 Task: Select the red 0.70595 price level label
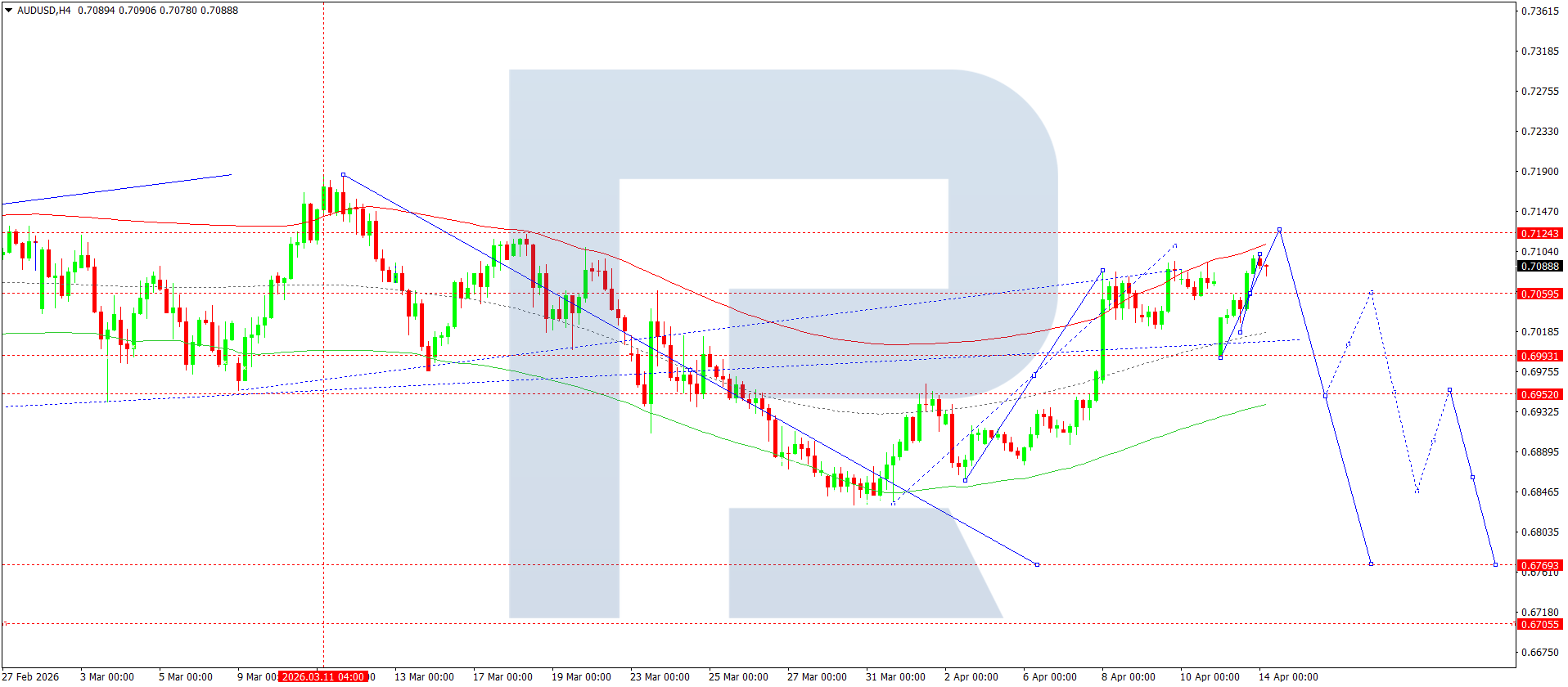1539,294
